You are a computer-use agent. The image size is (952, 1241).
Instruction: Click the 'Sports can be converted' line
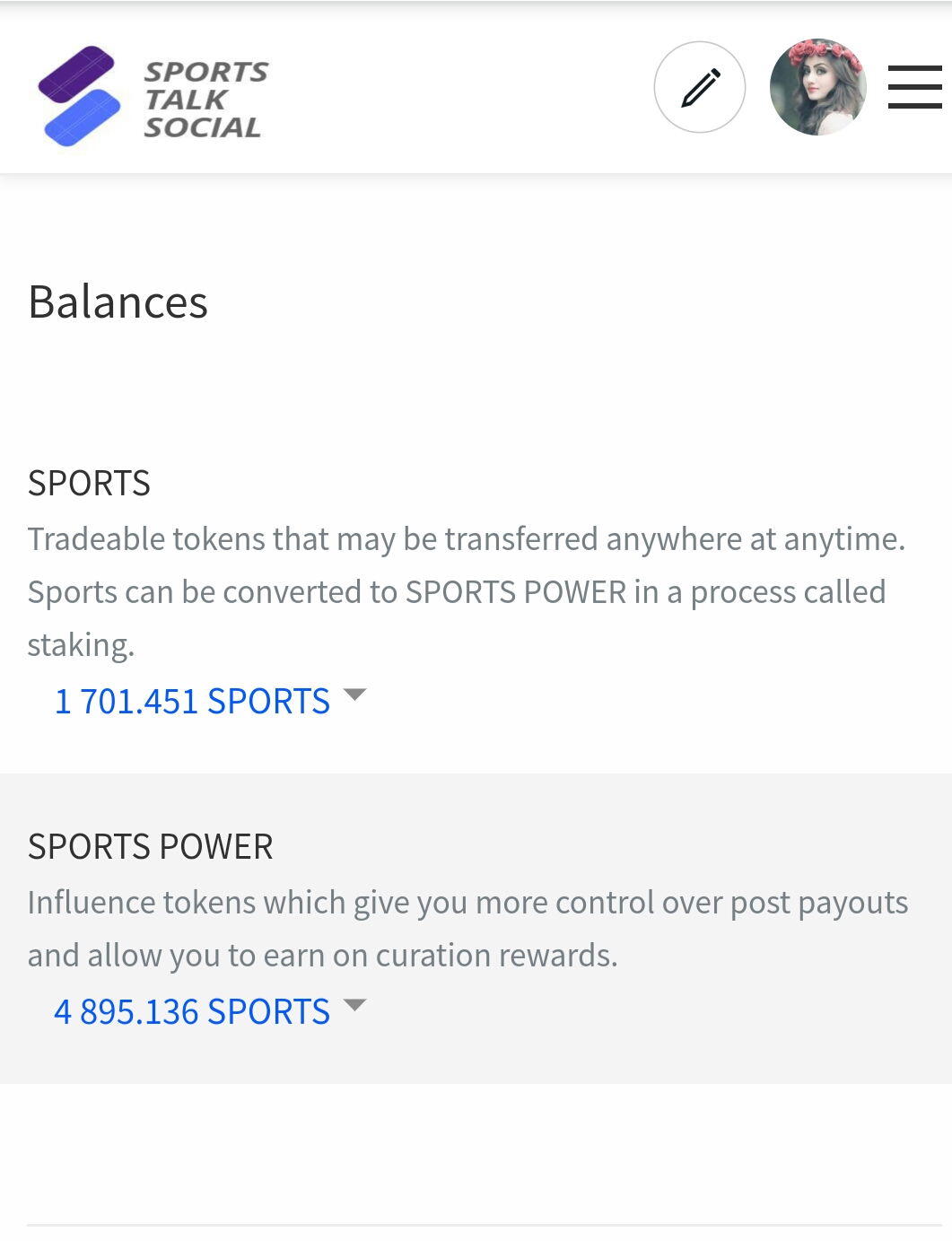point(456,591)
